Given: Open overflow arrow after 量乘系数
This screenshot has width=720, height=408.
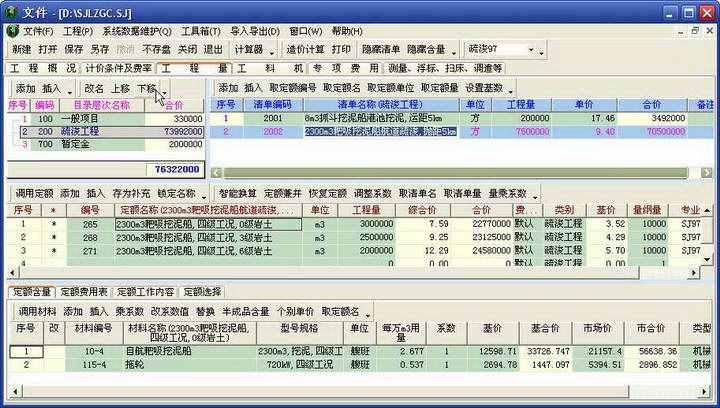Looking at the screenshot, I should 535,195.
